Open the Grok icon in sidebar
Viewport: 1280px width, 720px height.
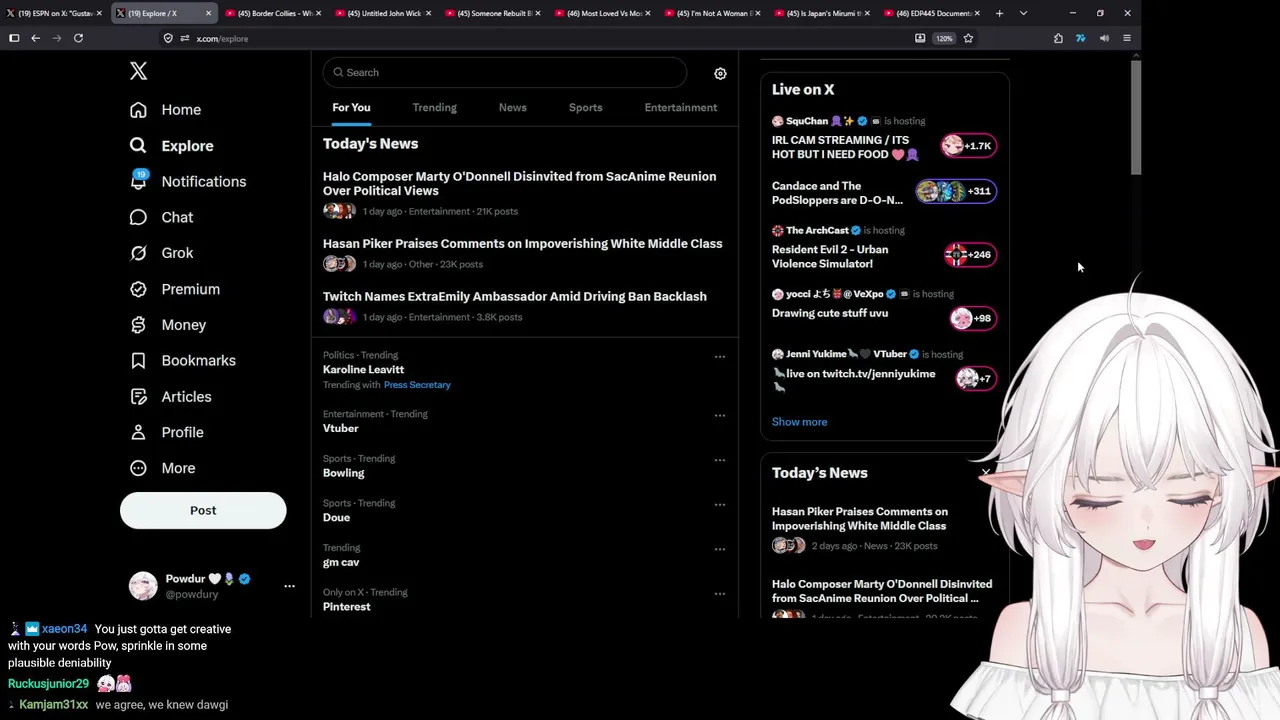click(138, 253)
